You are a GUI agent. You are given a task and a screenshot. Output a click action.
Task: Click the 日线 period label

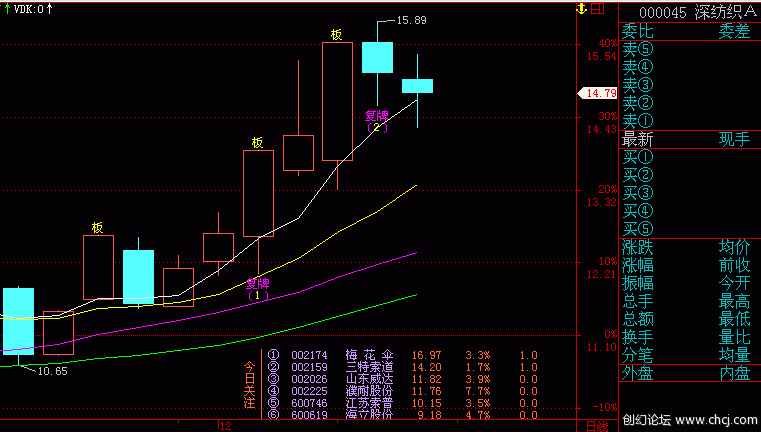point(596,426)
